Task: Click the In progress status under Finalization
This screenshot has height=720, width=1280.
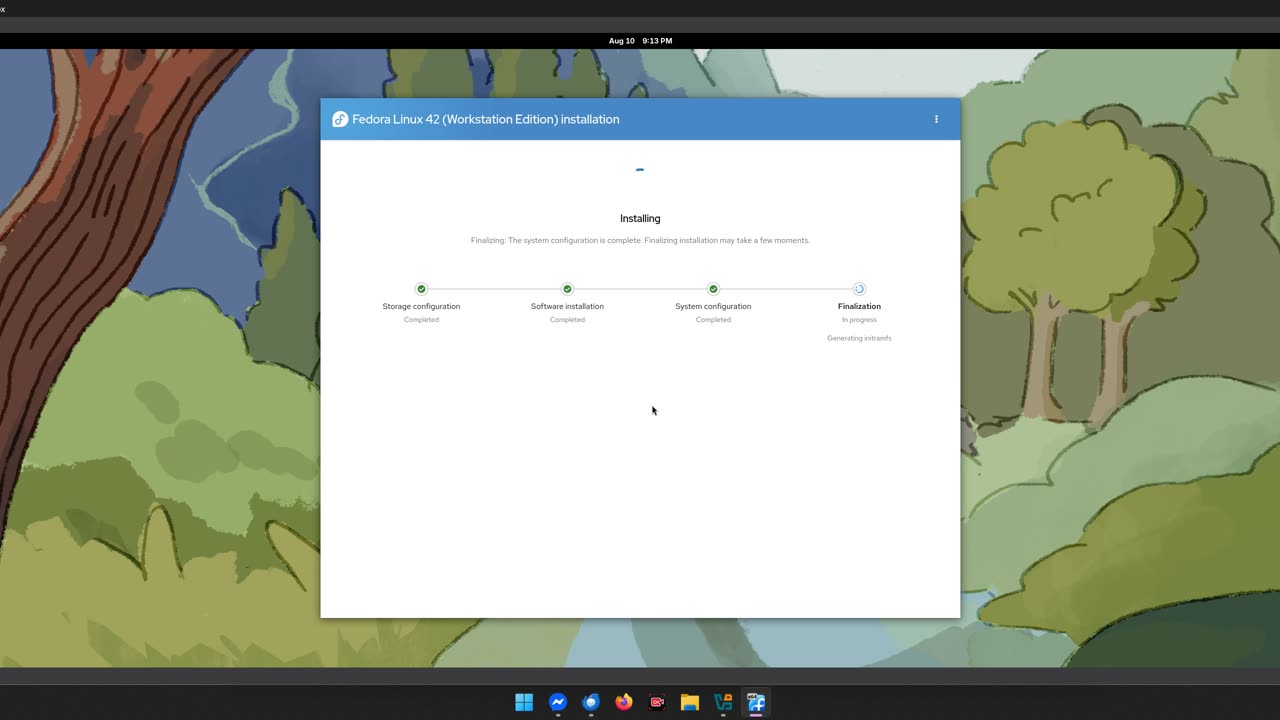Action: coord(859,320)
